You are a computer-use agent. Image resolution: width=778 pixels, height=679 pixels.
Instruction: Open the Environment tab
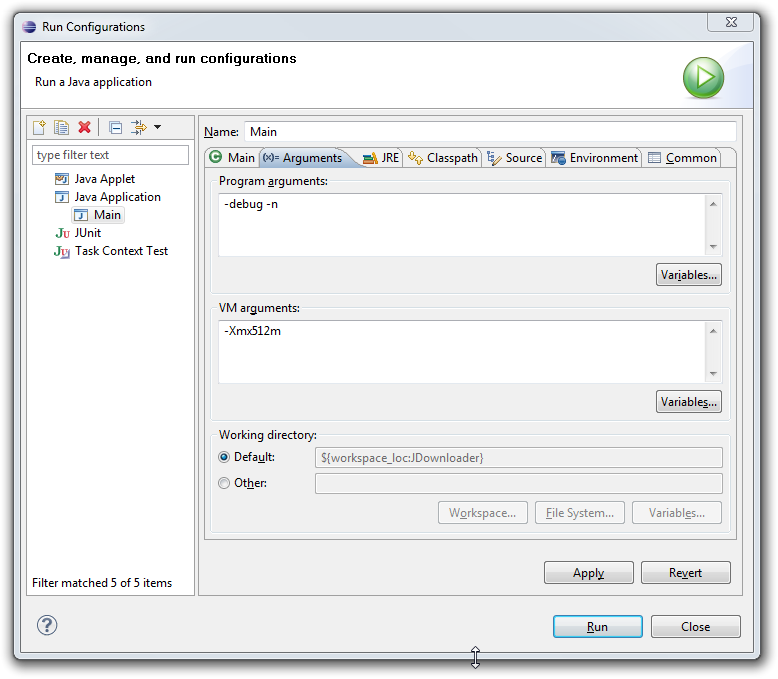(x=594, y=158)
